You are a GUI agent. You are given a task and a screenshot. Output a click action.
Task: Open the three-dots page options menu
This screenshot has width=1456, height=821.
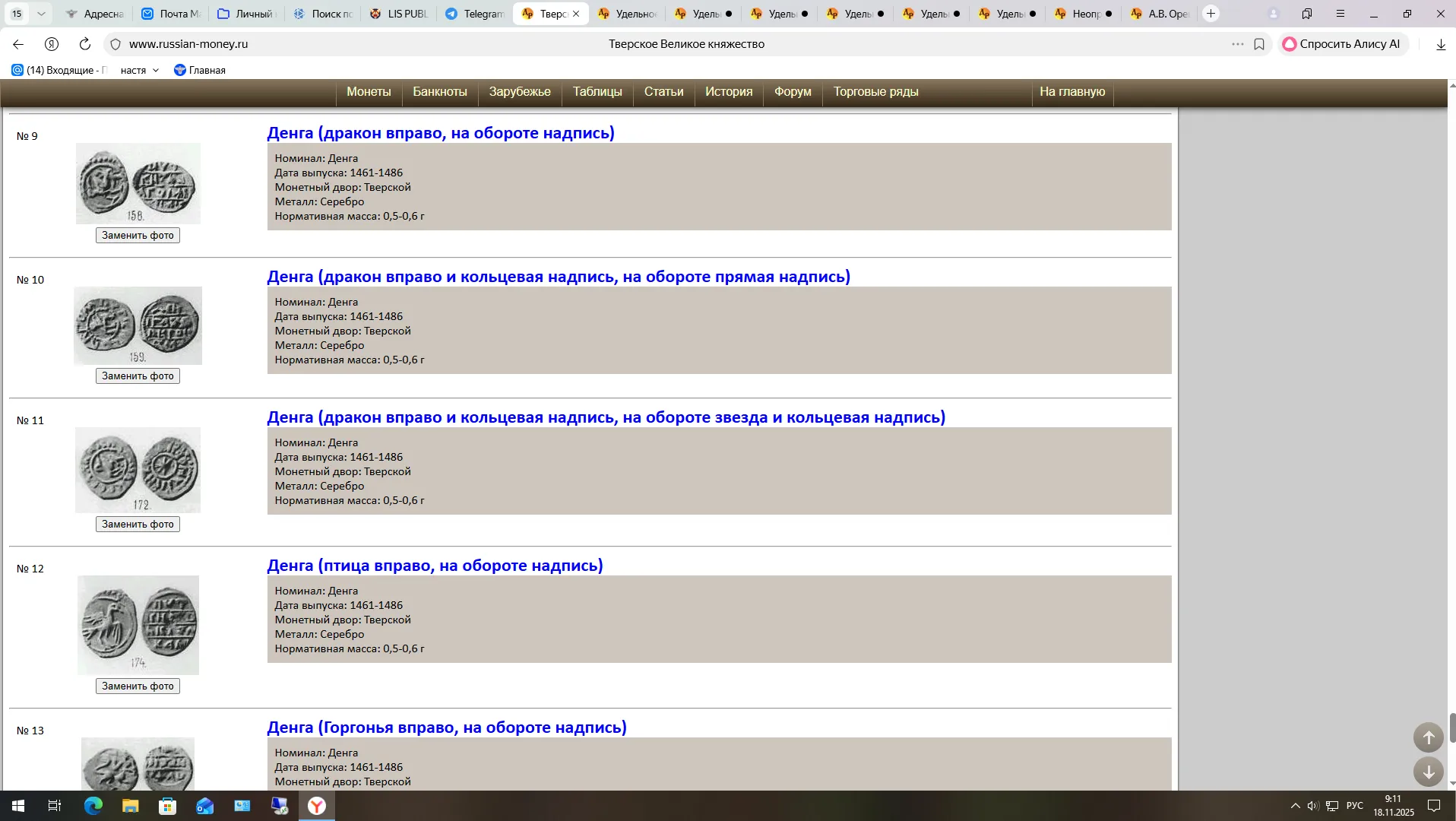pos(1237,44)
